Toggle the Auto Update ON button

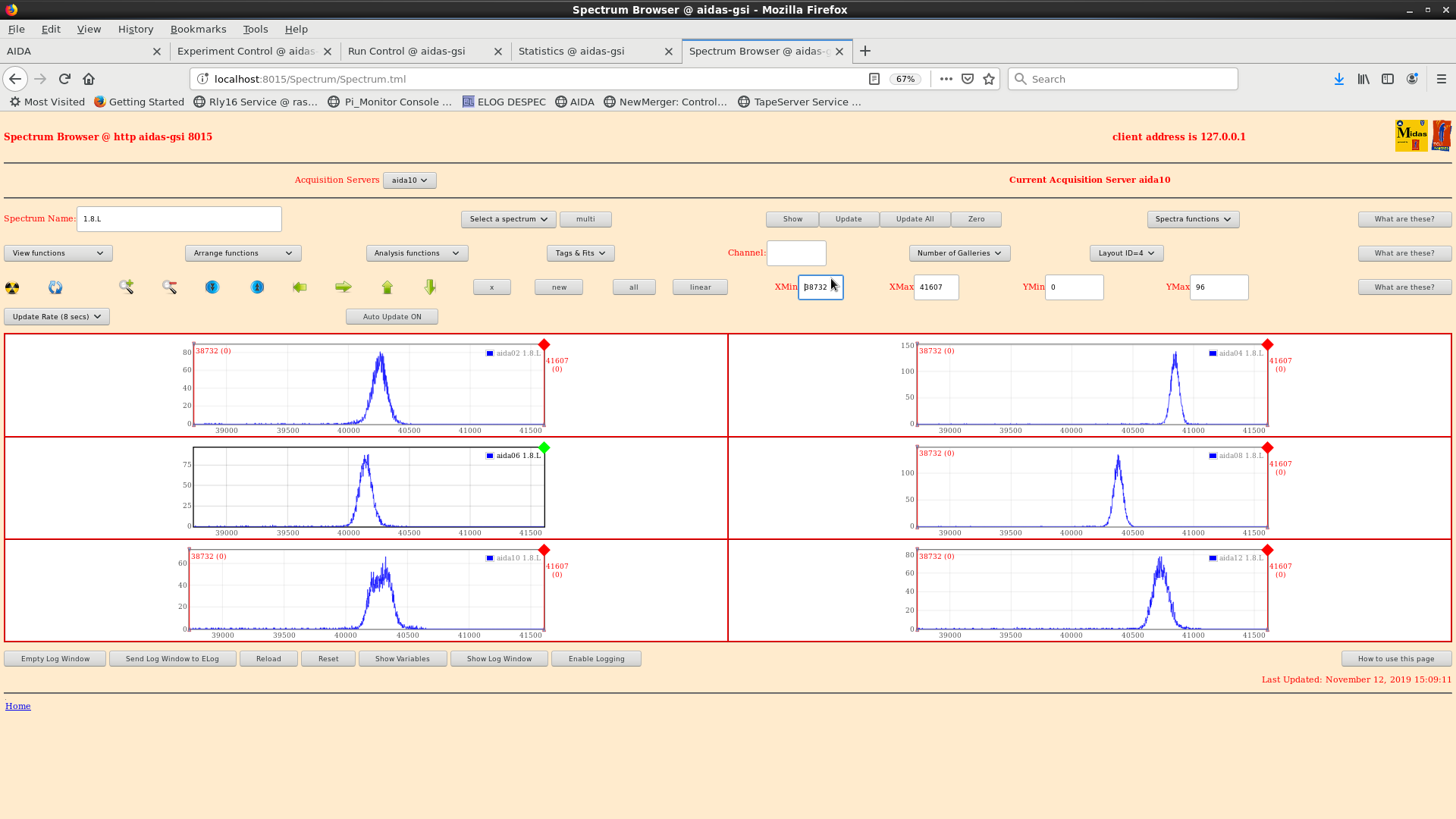click(x=391, y=317)
